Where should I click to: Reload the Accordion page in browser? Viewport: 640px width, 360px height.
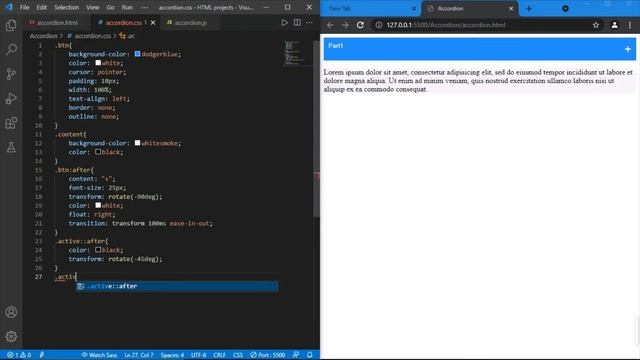click(x=360, y=25)
